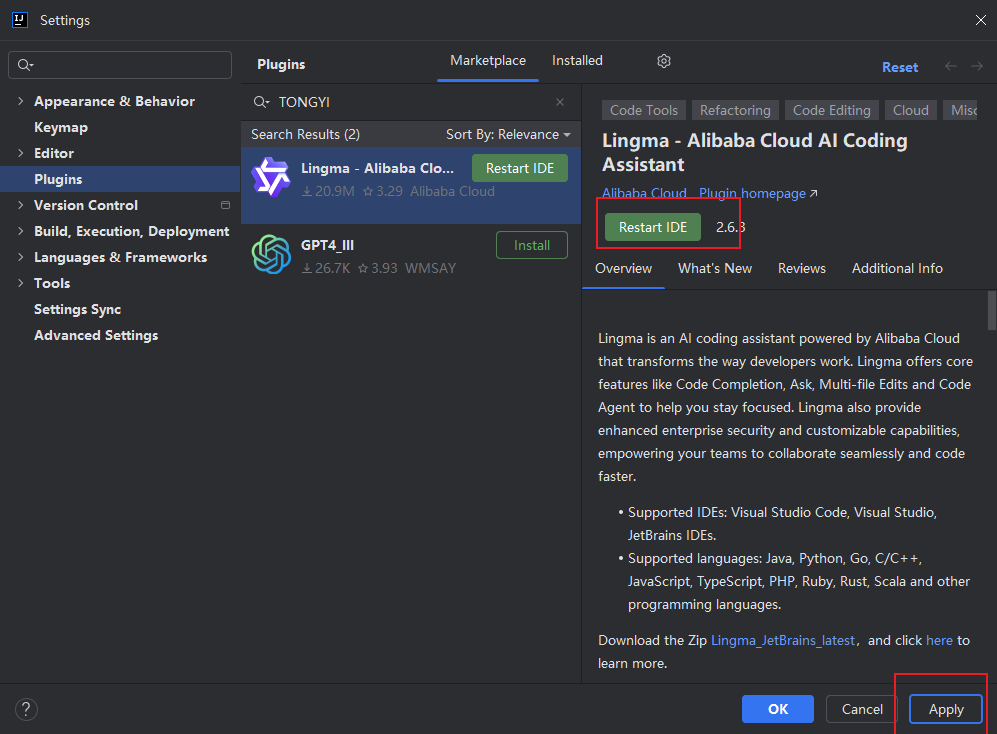997x734 pixels.
Task: Click the Code Tools tag
Action: 643,110
